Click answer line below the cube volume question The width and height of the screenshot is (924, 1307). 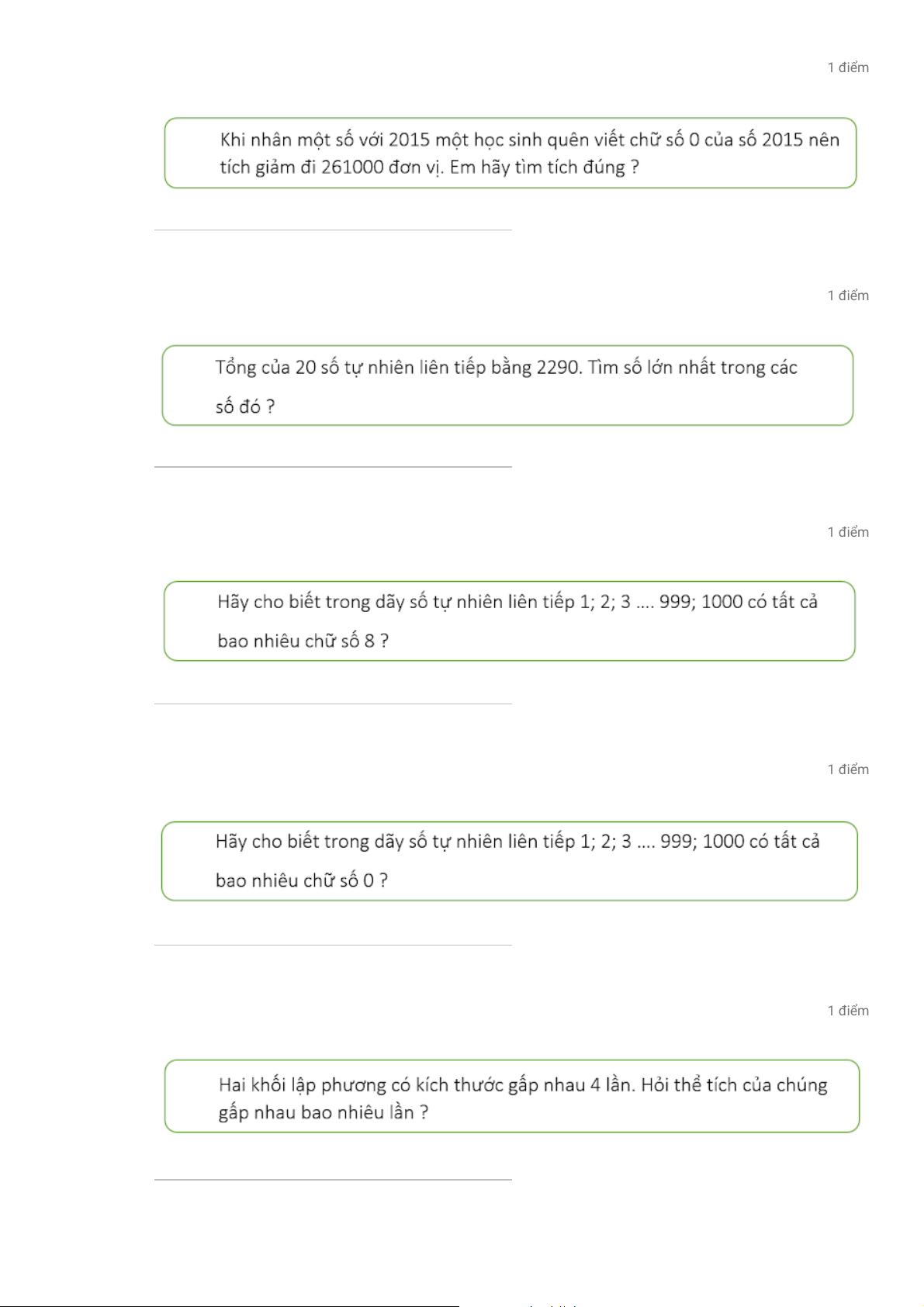click(x=333, y=1180)
